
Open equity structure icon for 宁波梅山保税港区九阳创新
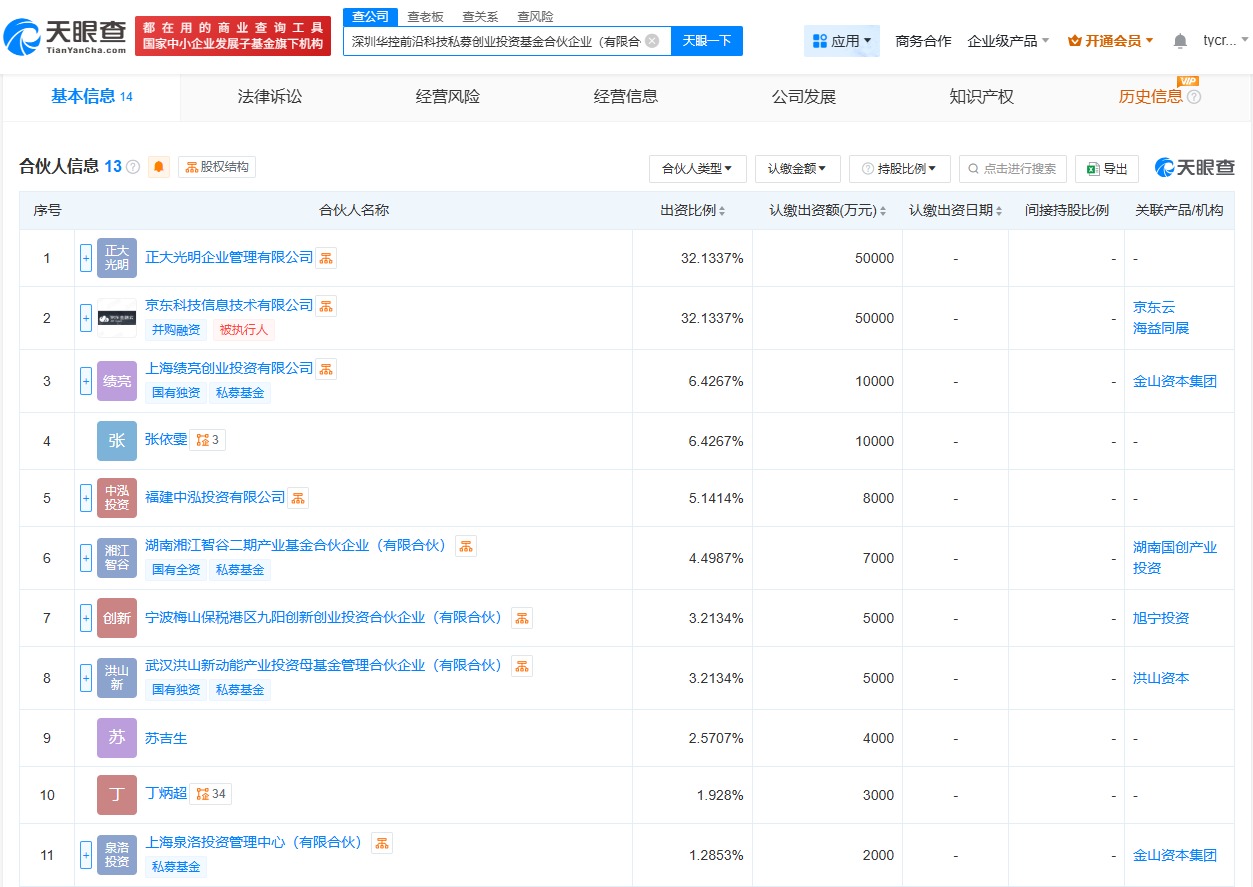[x=522, y=618]
